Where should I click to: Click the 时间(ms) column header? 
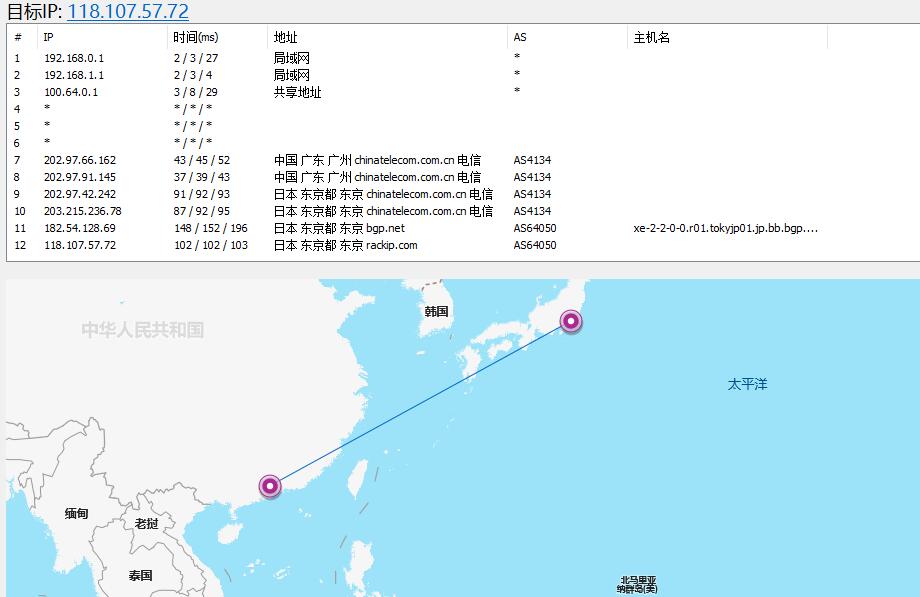pyautogui.click(x=195, y=37)
